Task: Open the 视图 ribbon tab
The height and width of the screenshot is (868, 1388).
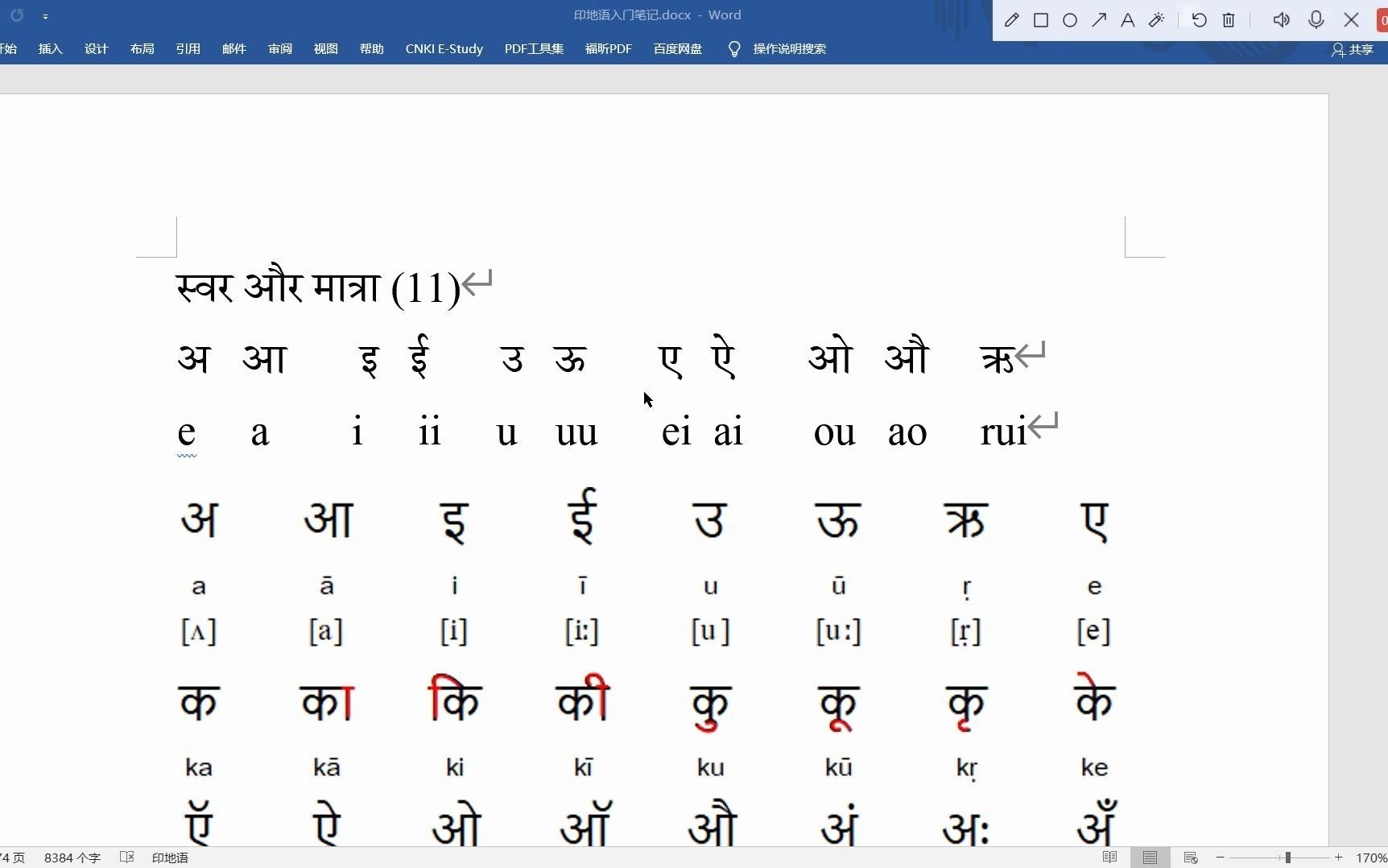Action: coord(325,49)
